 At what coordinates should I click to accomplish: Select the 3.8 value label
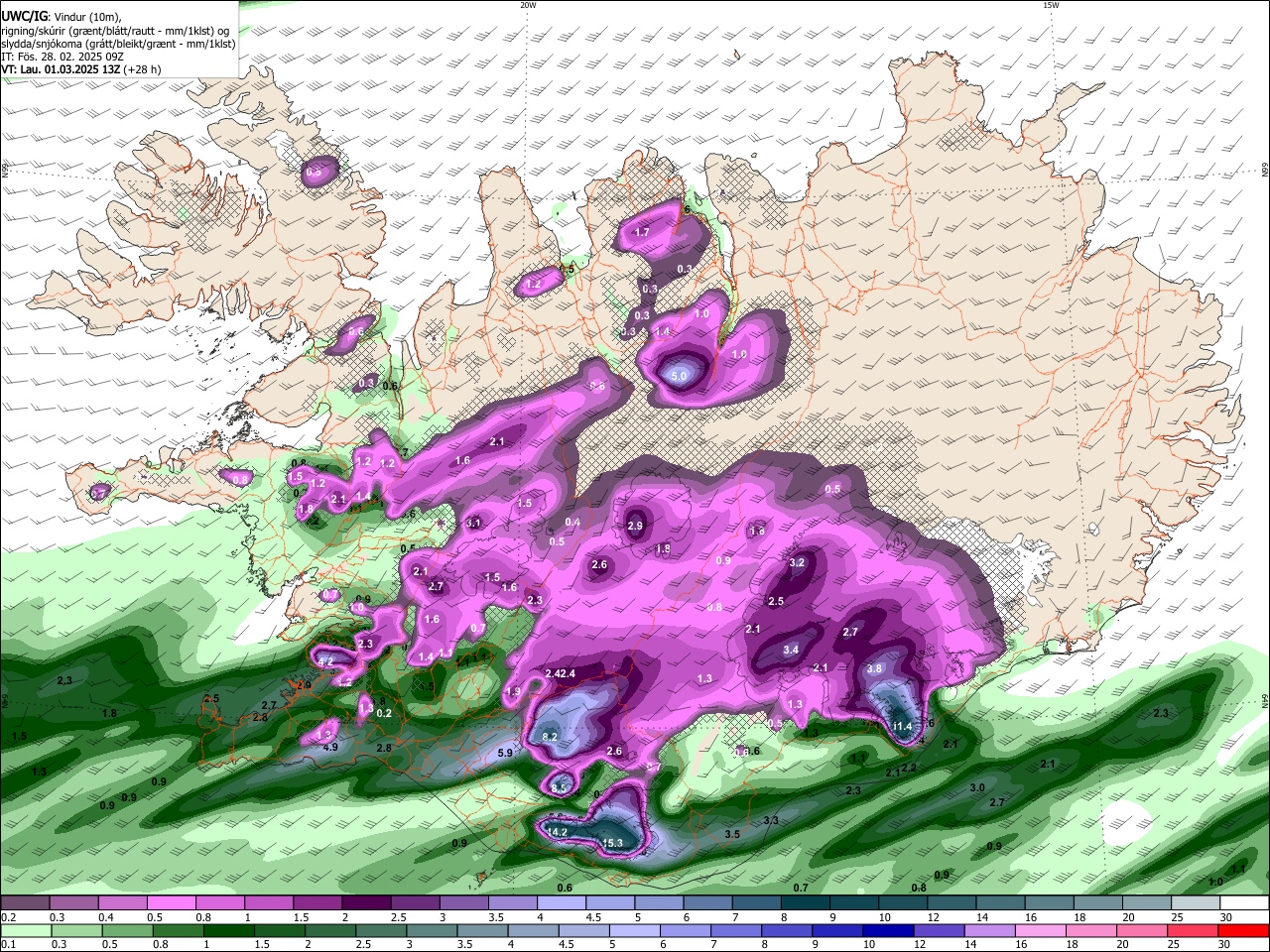(x=874, y=668)
